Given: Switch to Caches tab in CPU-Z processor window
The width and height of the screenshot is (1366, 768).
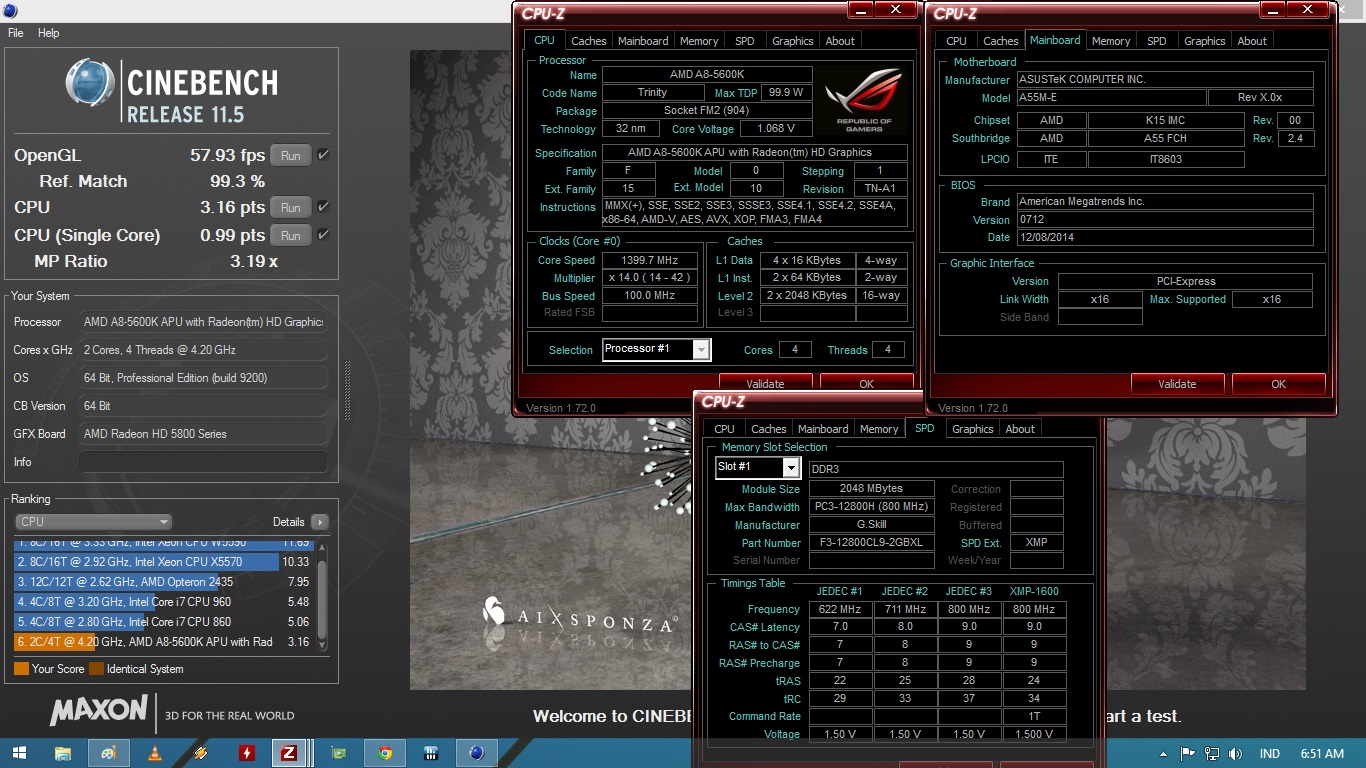Looking at the screenshot, I should pos(588,41).
